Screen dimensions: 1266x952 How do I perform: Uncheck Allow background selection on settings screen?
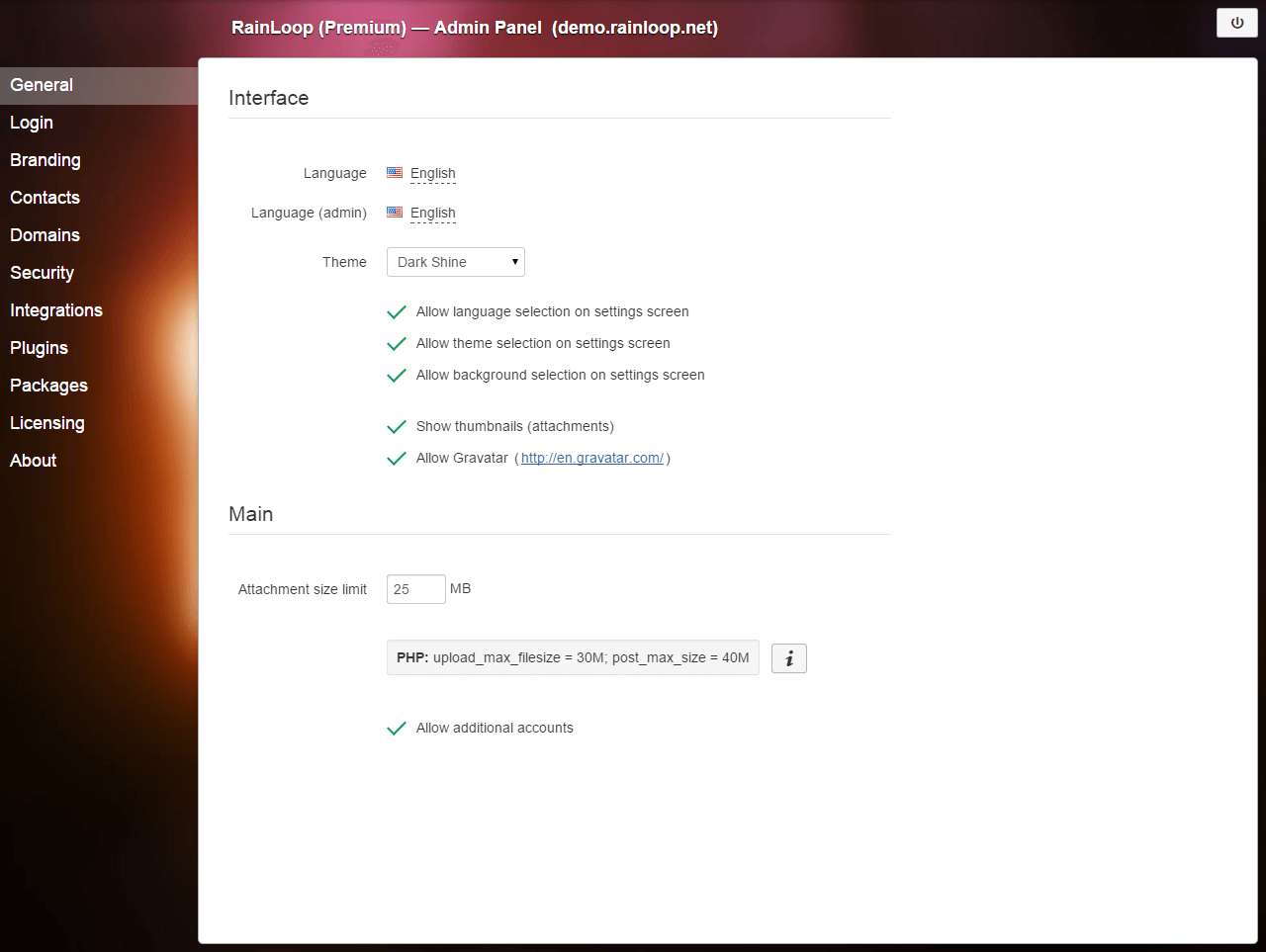click(397, 376)
